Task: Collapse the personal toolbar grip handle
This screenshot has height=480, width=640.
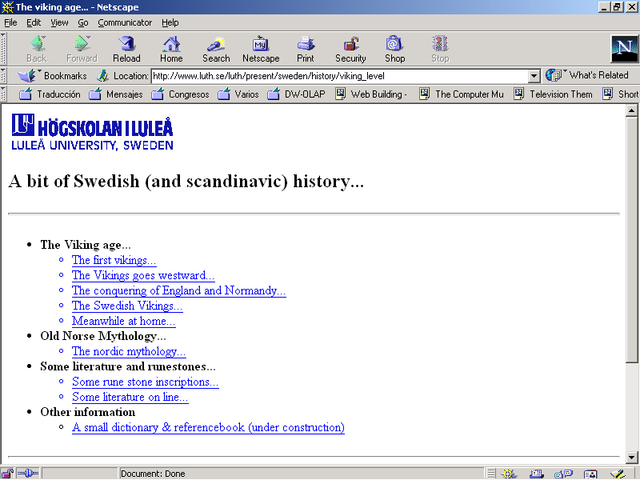Action: (3, 94)
